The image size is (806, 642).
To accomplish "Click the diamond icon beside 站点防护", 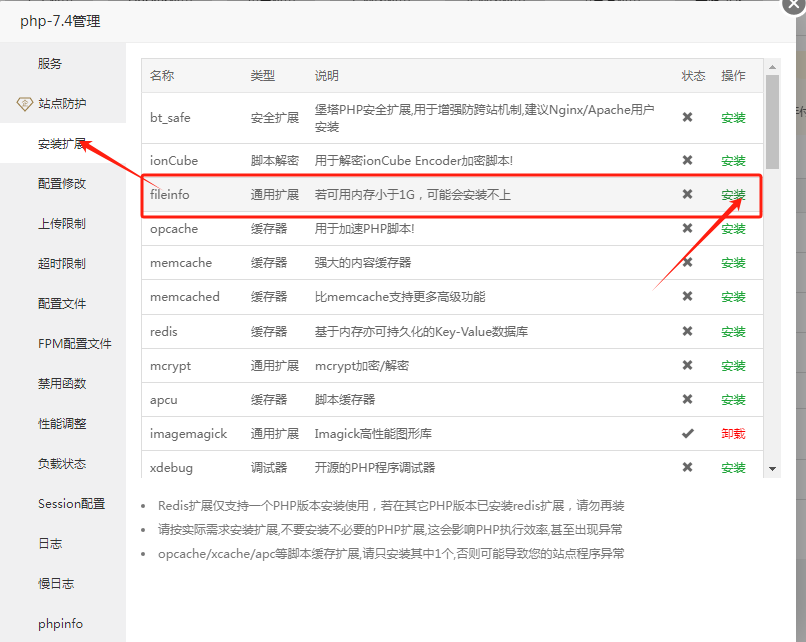I will (25, 103).
